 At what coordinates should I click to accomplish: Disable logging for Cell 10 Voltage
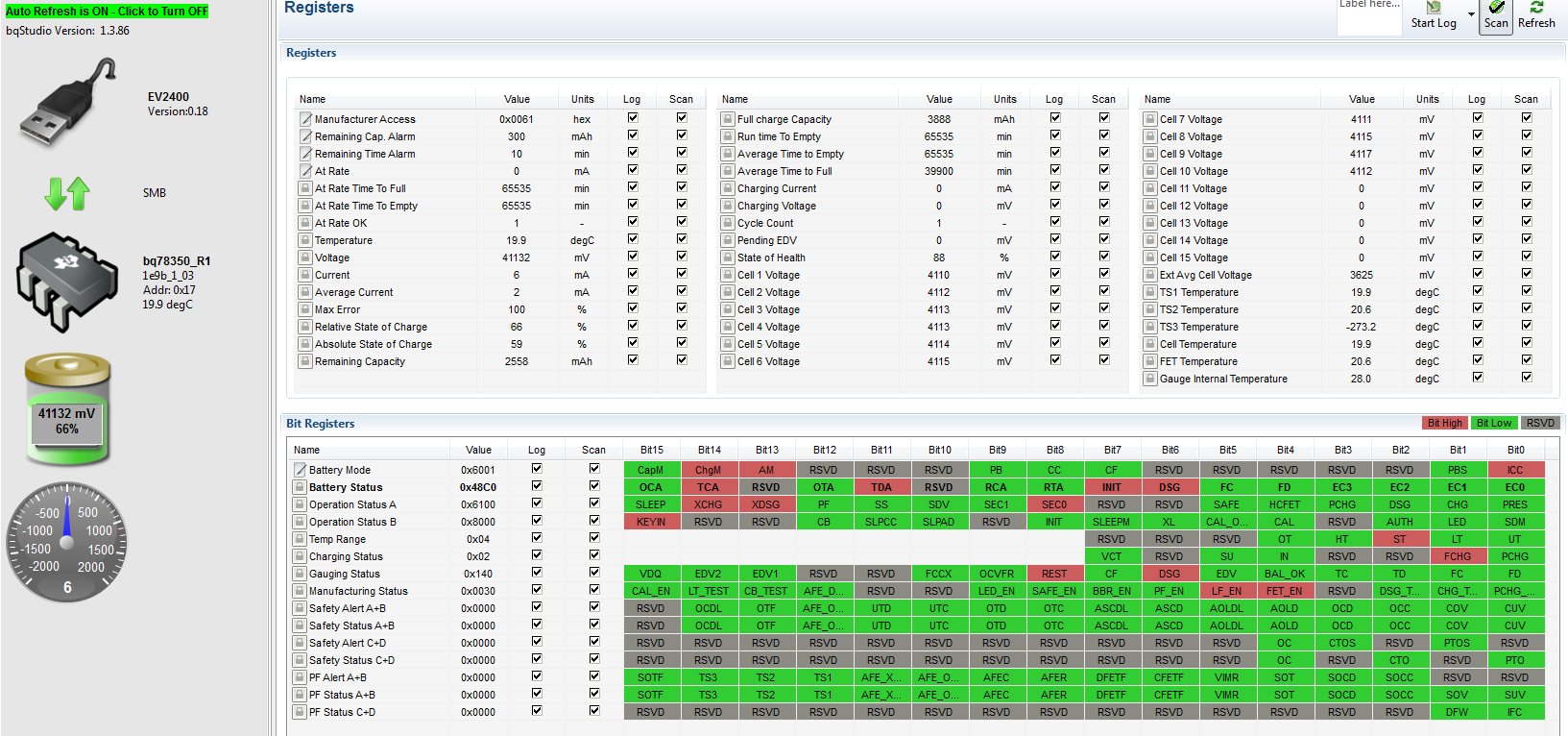coord(1478,170)
